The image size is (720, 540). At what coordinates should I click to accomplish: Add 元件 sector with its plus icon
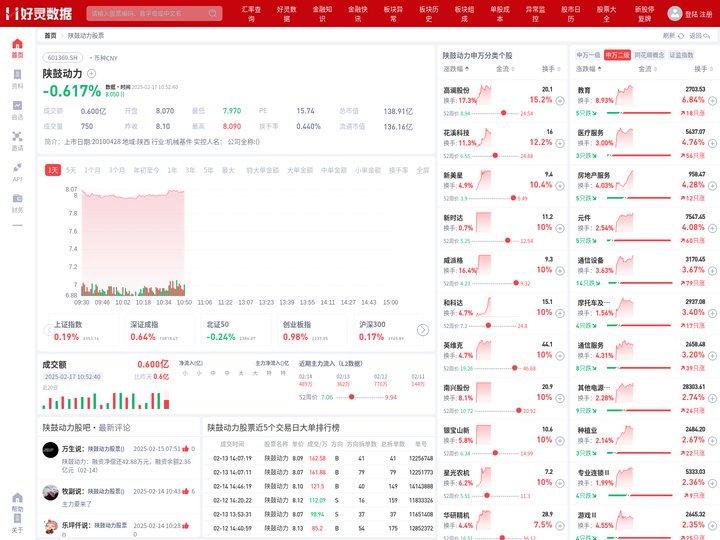coord(712,228)
